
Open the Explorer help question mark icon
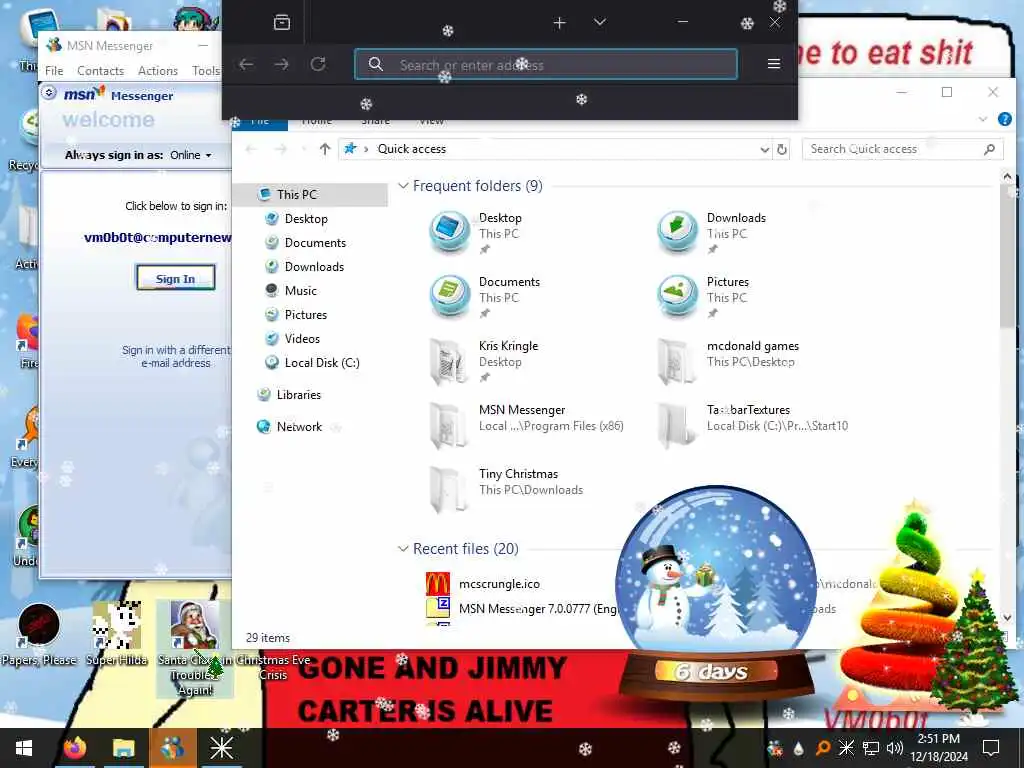(x=1004, y=119)
